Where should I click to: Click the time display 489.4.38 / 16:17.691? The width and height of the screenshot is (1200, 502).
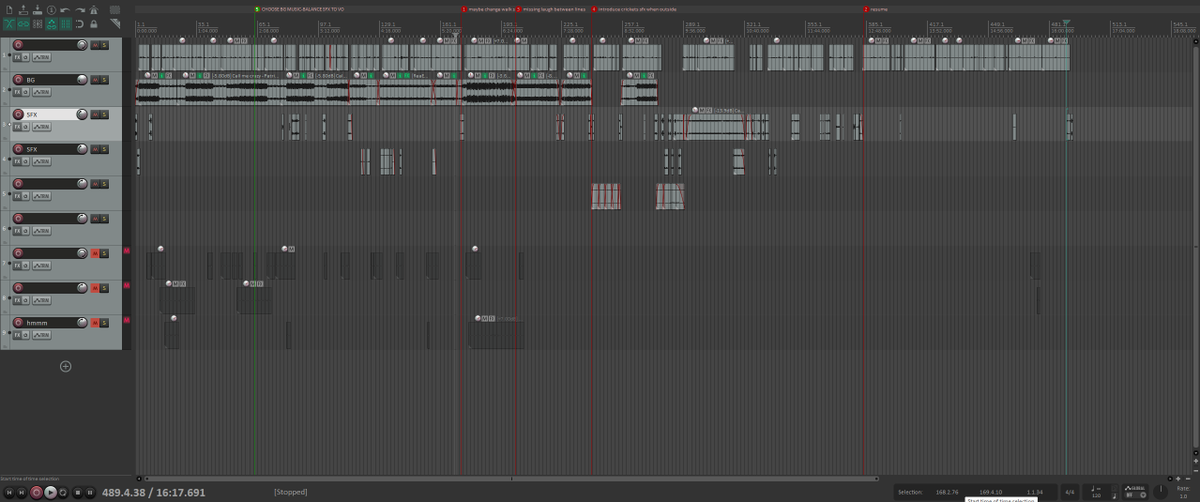pyautogui.click(x=153, y=492)
